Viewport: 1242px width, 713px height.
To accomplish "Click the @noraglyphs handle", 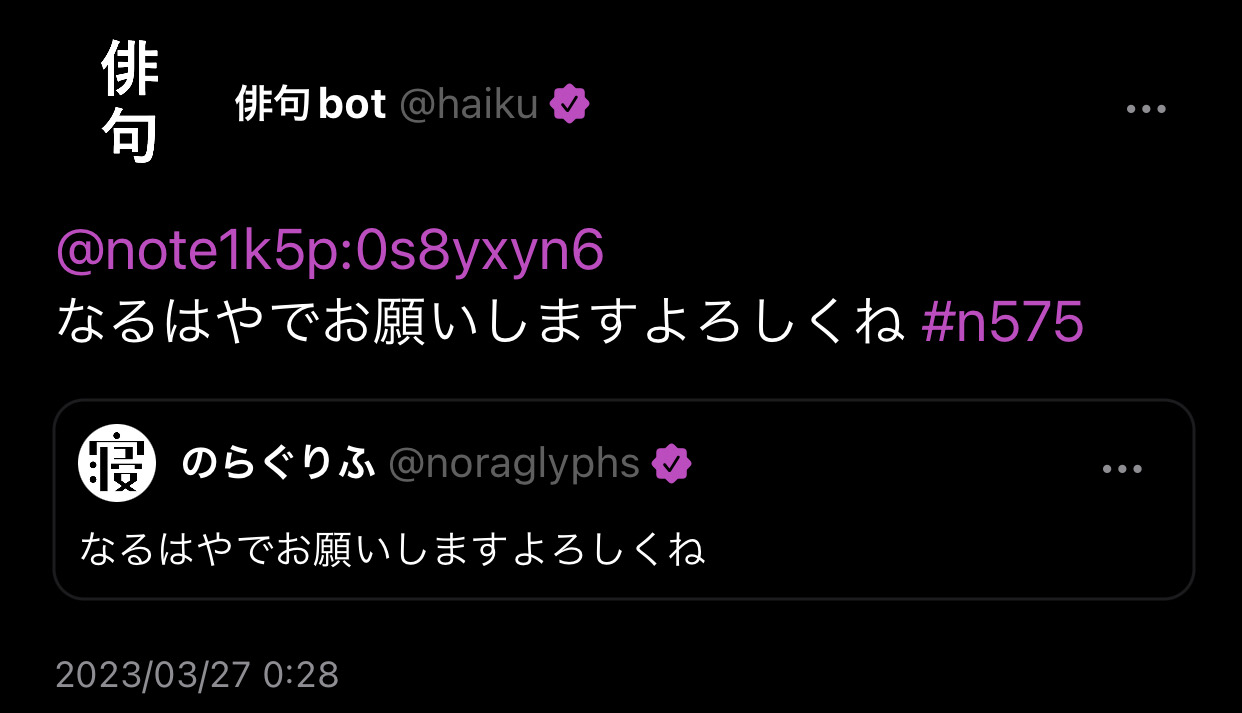I will click(514, 464).
